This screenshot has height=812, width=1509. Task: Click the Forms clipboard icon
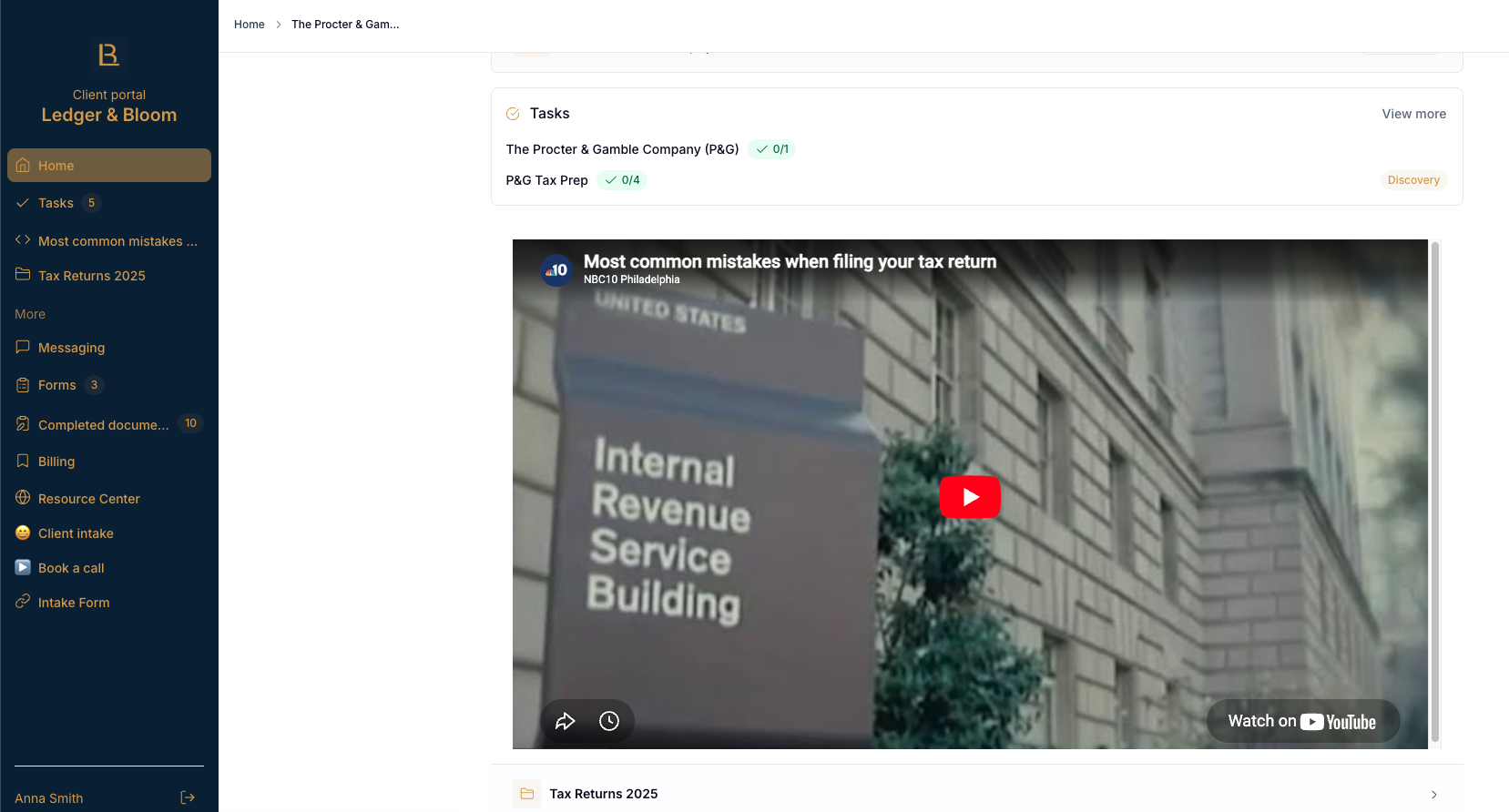tap(23, 385)
